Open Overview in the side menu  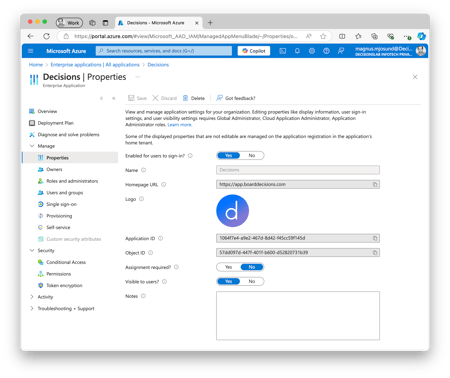click(47, 111)
